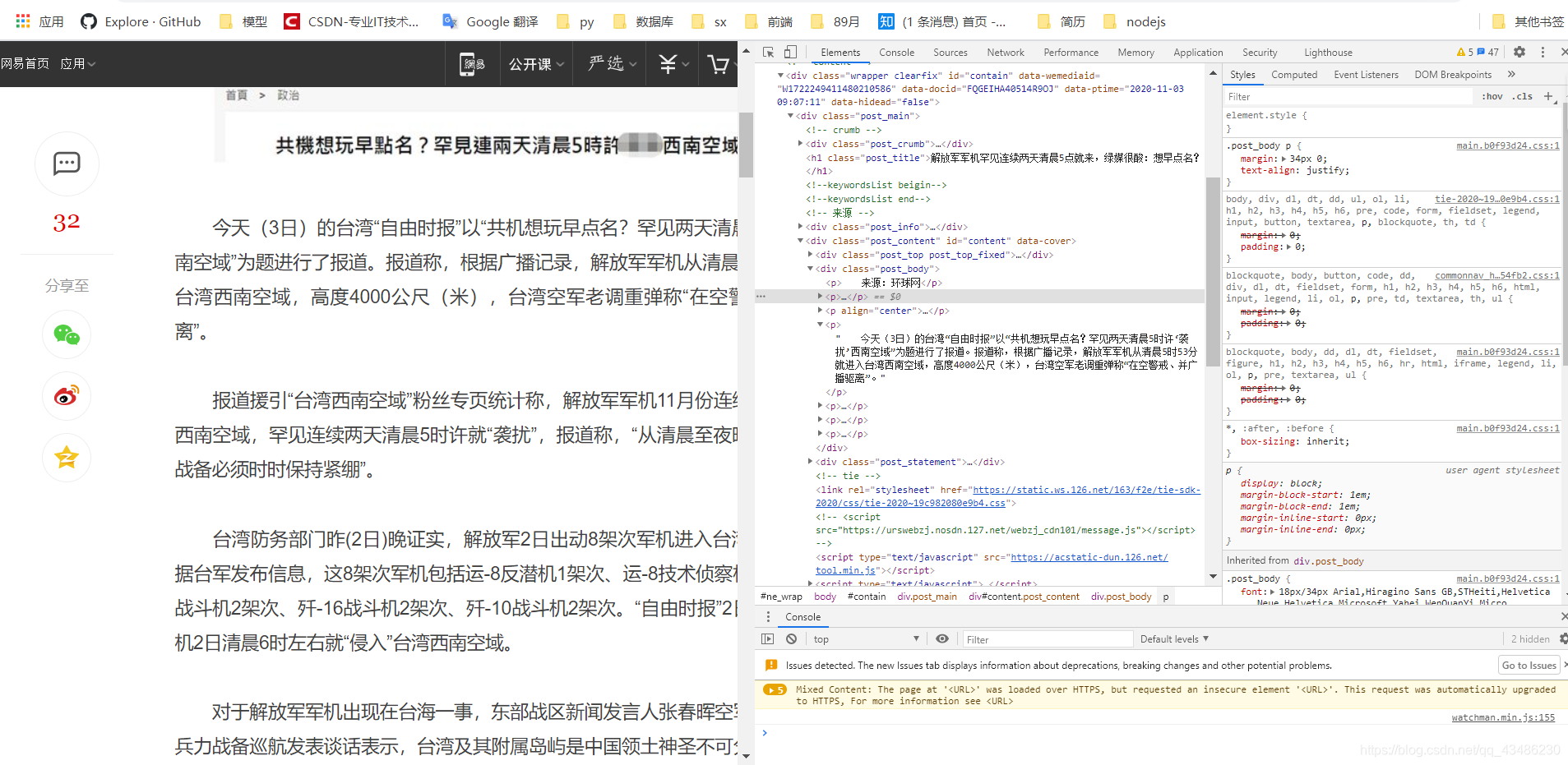Viewport: 1568px width, 765px height.
Task: Share article to WeChat
Action: coord(67,334)
